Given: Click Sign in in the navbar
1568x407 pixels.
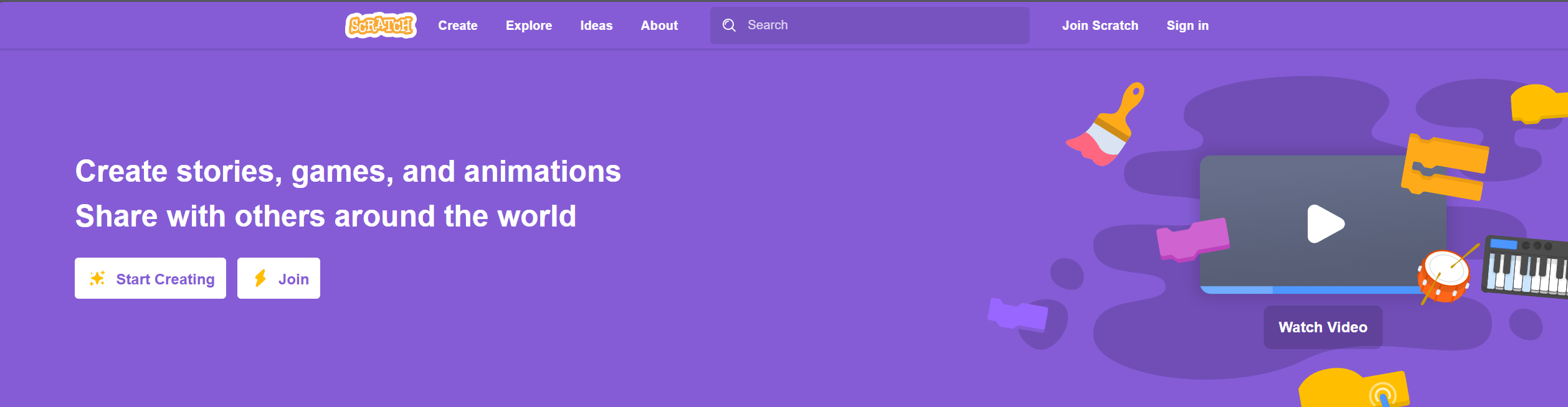Looking at the screenshot, I should [x=1187, y=26].
